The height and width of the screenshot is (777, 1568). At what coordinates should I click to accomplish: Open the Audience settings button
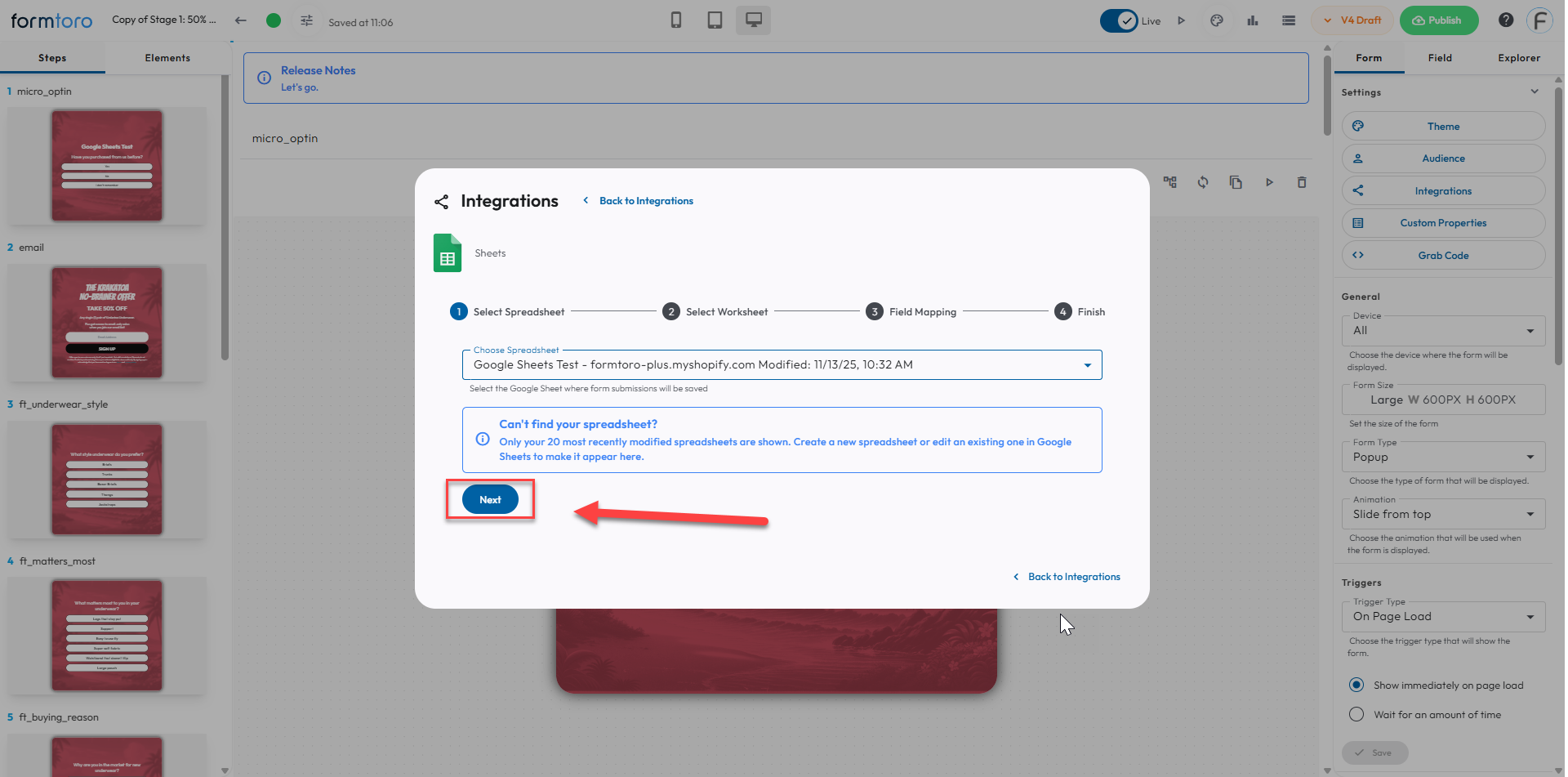1443,159
